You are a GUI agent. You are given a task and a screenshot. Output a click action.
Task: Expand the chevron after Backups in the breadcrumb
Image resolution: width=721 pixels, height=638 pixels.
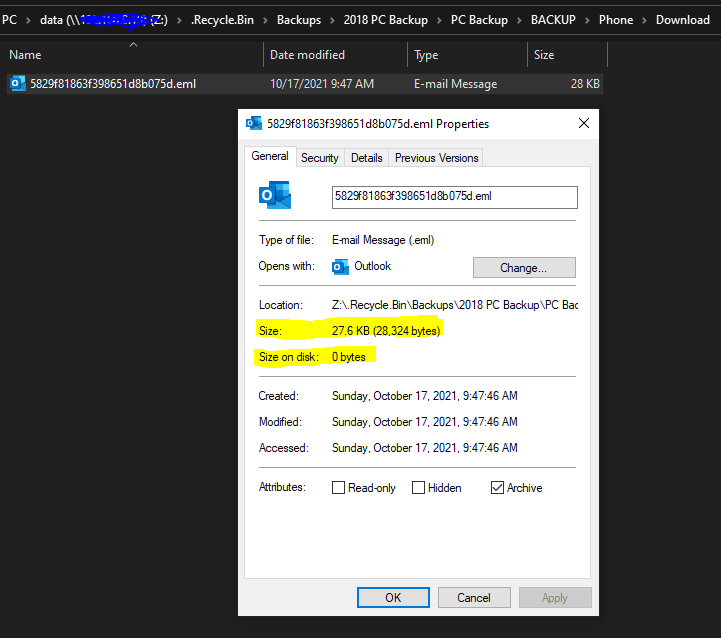click(332, 20)
